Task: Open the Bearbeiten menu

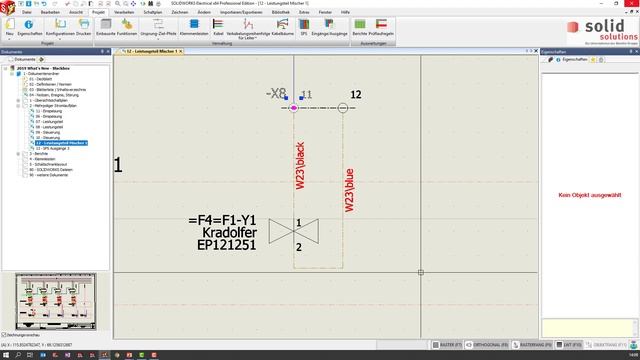Action: pos(50,12)
